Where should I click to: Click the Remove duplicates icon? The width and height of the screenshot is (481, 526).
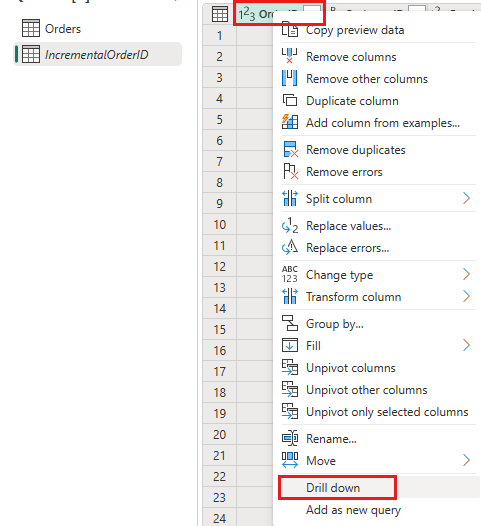(290, 149)
